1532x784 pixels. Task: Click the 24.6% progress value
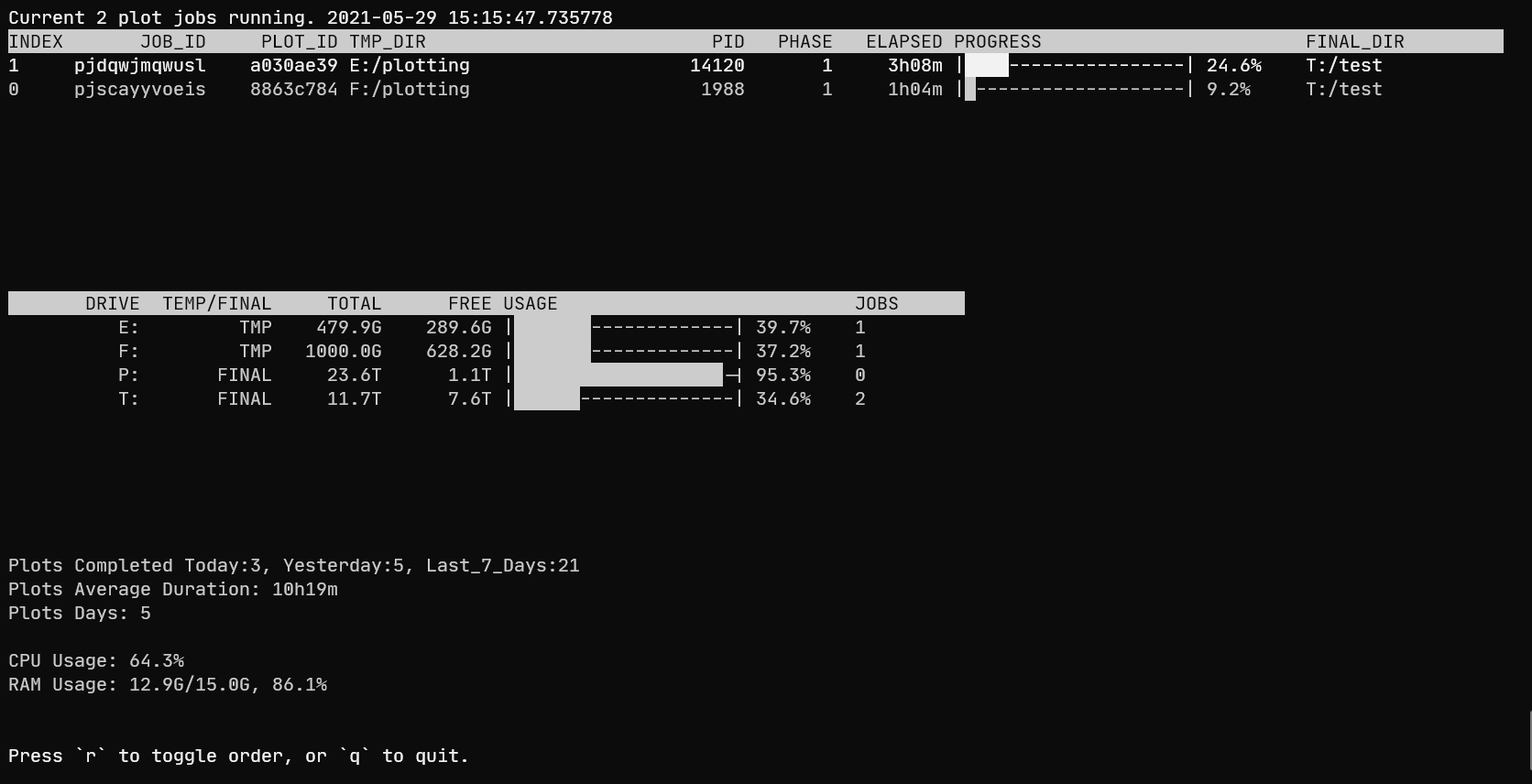pyautogui.click(x=1234, y=65)
